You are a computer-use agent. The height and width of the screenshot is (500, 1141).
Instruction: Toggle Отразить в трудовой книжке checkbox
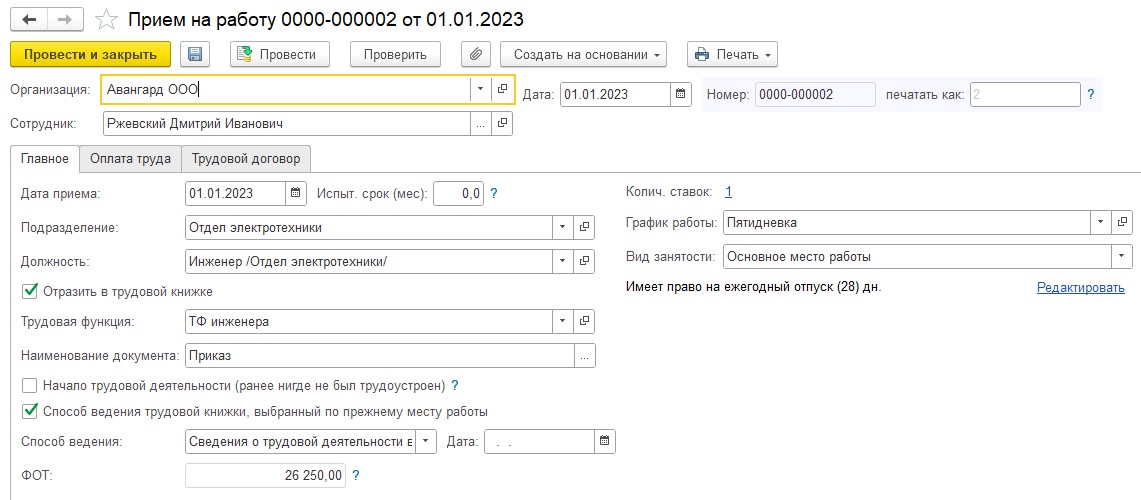pyautogui.click(x=30, y=291)
